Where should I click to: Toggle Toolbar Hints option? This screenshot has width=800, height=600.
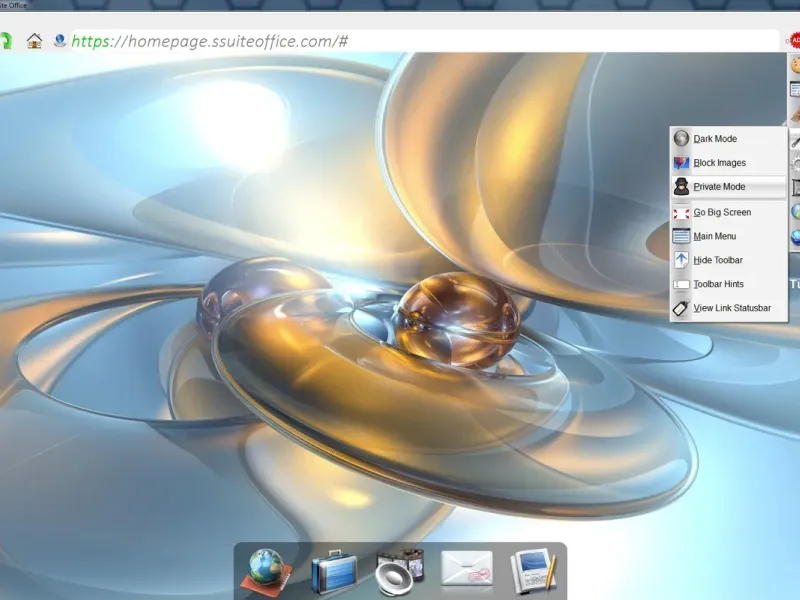click(x=718, y=284)
